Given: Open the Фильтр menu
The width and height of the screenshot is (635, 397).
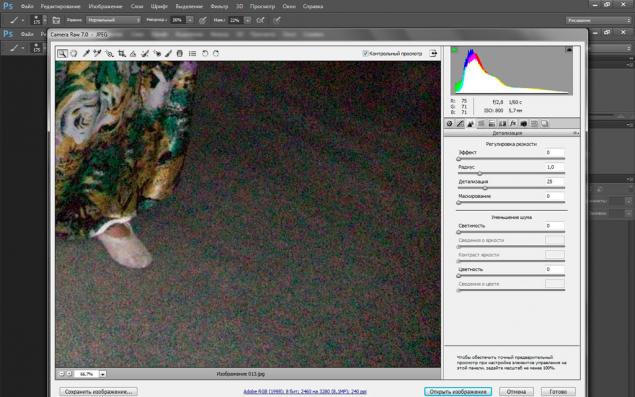Looking at the screenshot, I should click(x=219, y=6).
